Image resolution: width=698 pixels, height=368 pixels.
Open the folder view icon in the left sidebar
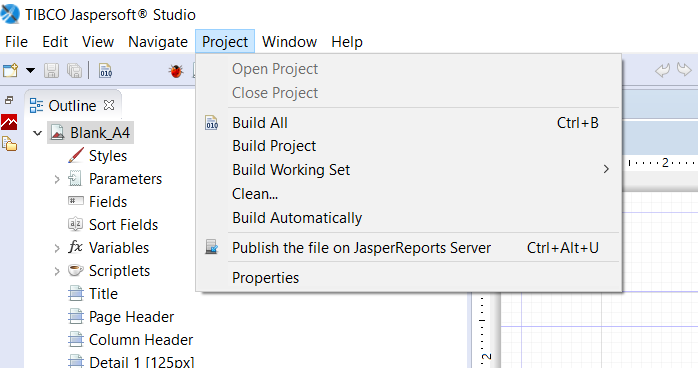click(x=9, y=144)
